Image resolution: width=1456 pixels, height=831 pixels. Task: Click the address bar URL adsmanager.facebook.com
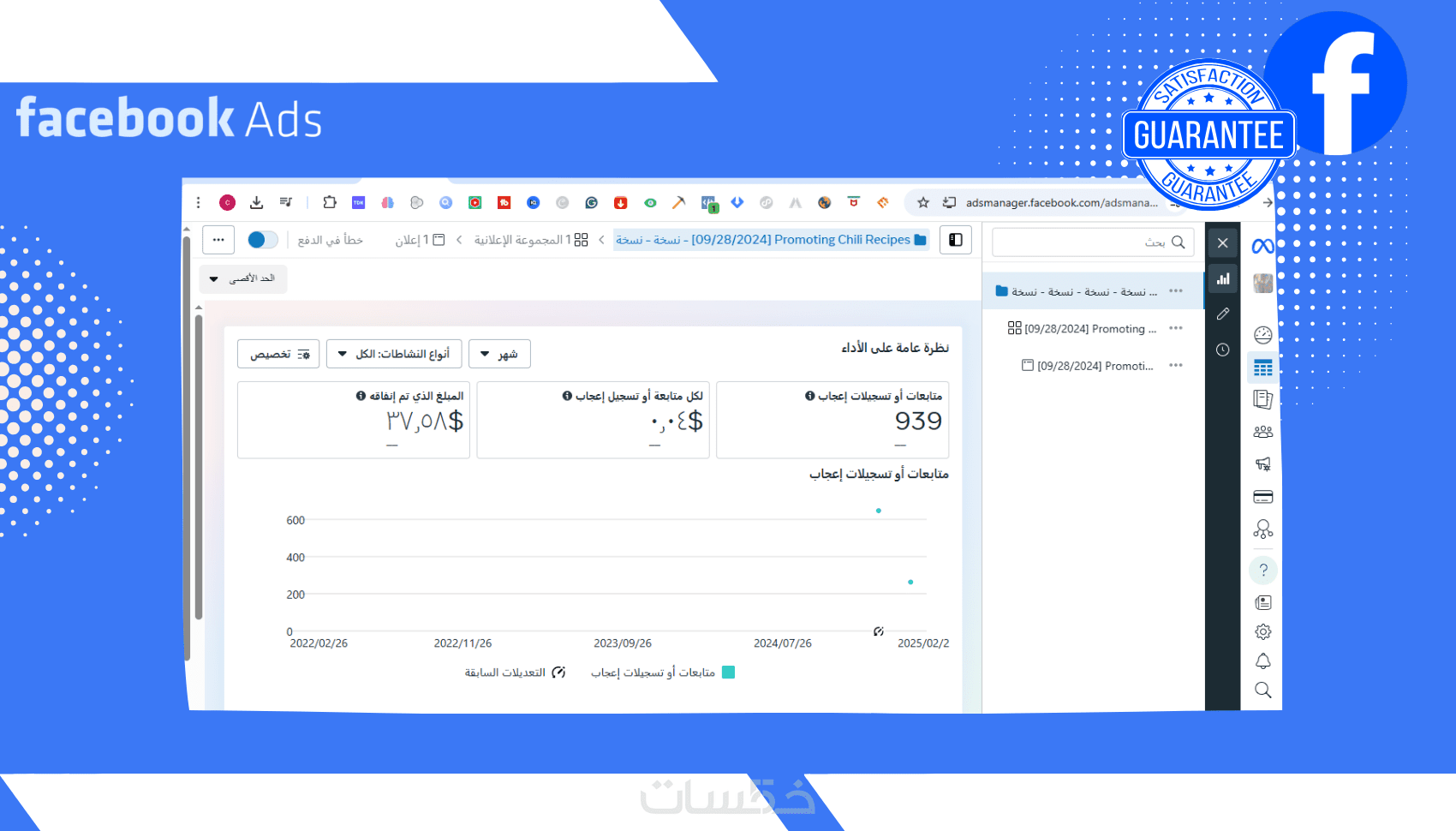tap(1061, 203)
